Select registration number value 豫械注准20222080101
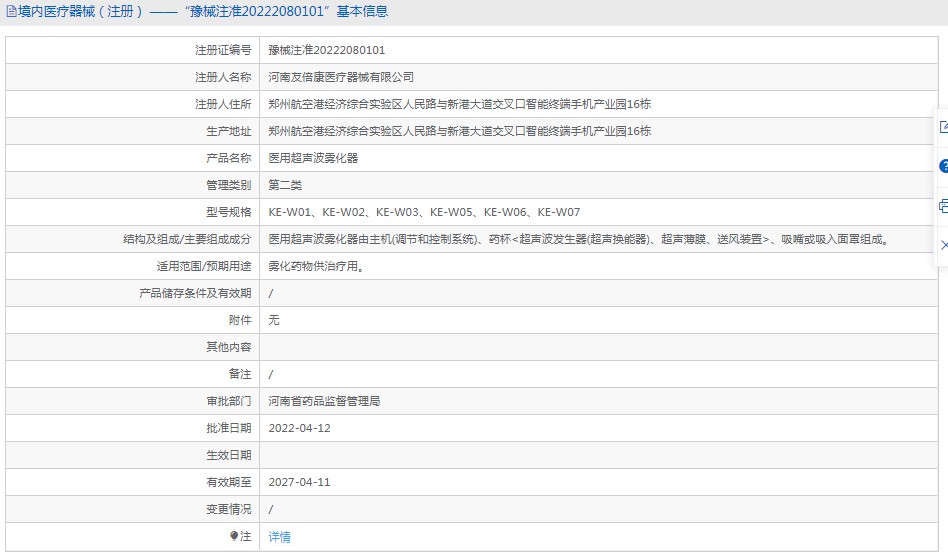 (327, 50)
